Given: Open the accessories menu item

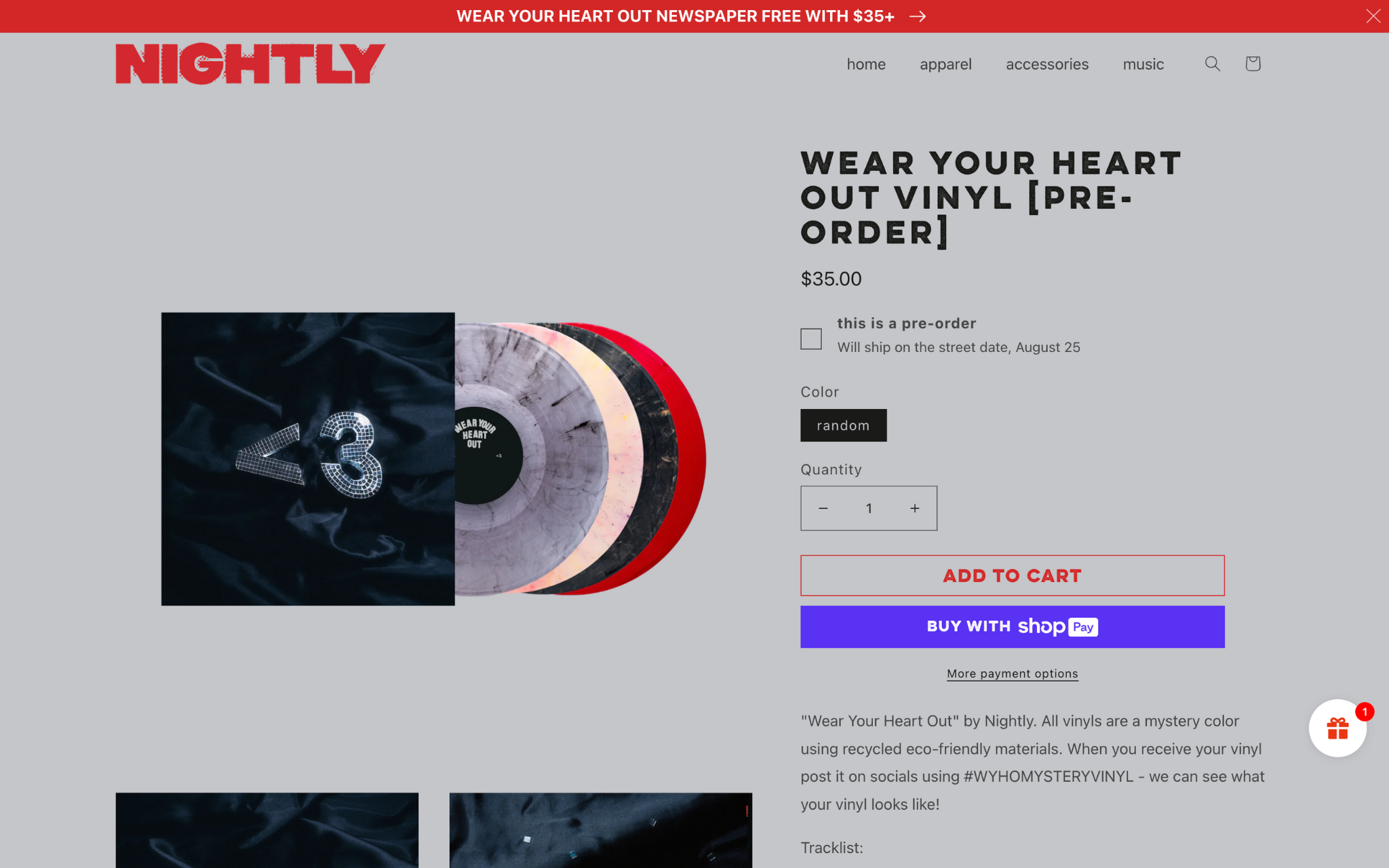Looking at the screenshot, I should [1047, 64].
